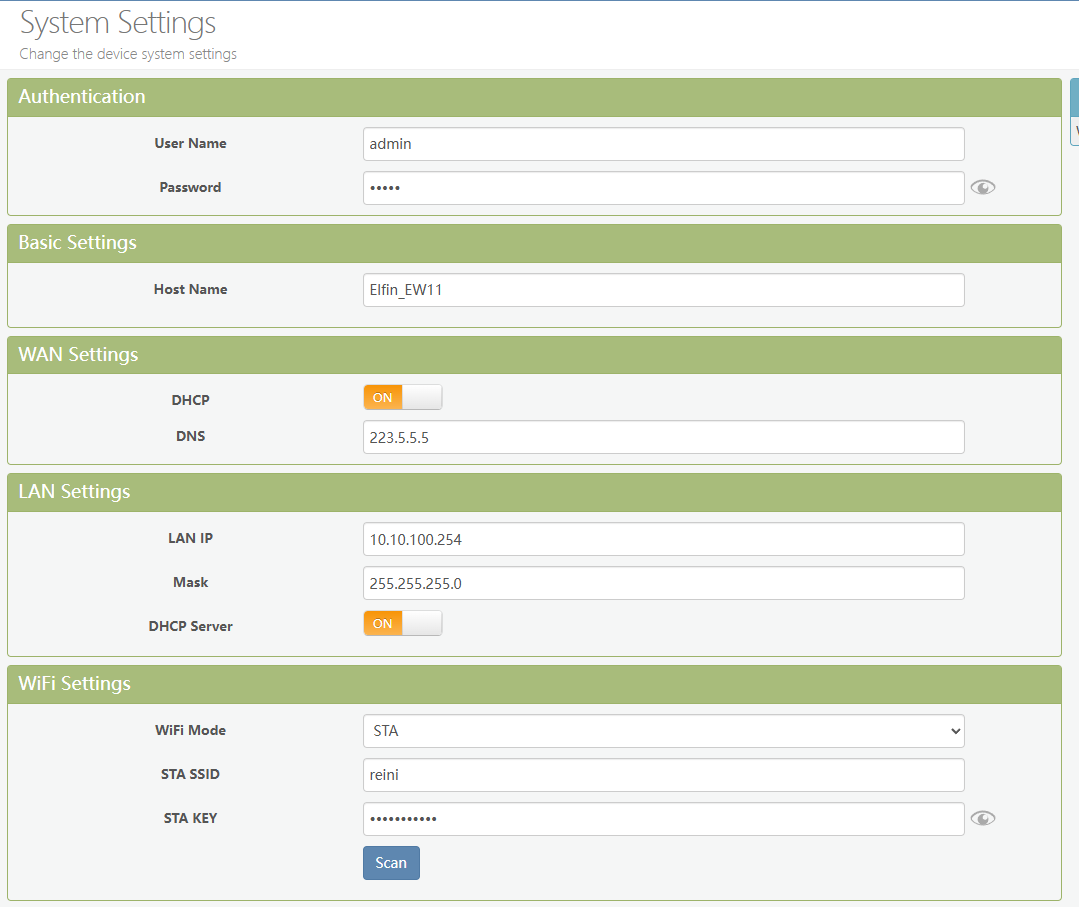Image resolution: width=1079 pixels, height=907 pixels.
Task: Click into the Host Name field
Action: [x=663, y=290]
